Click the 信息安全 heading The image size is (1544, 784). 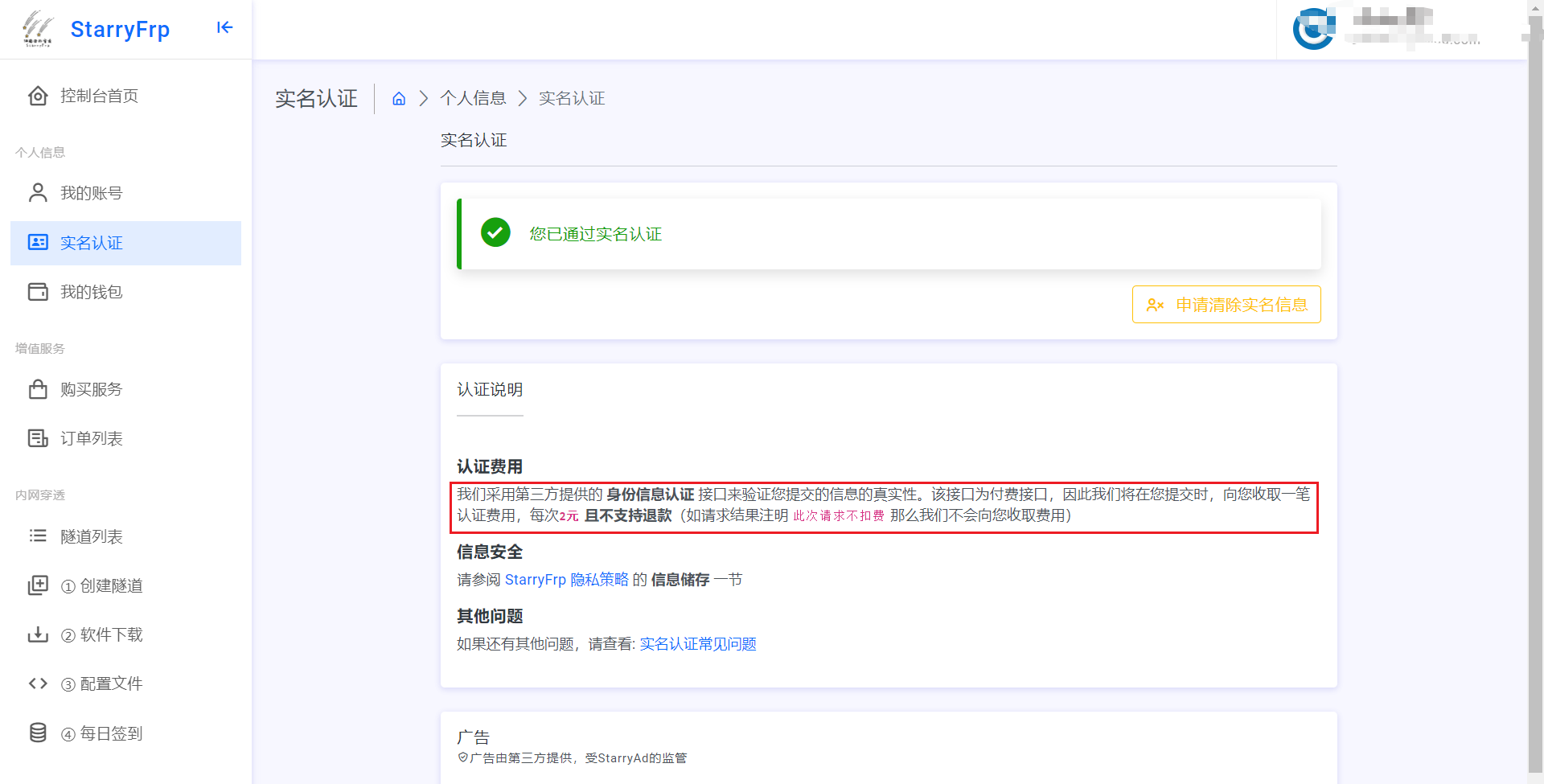click(490, 552)
